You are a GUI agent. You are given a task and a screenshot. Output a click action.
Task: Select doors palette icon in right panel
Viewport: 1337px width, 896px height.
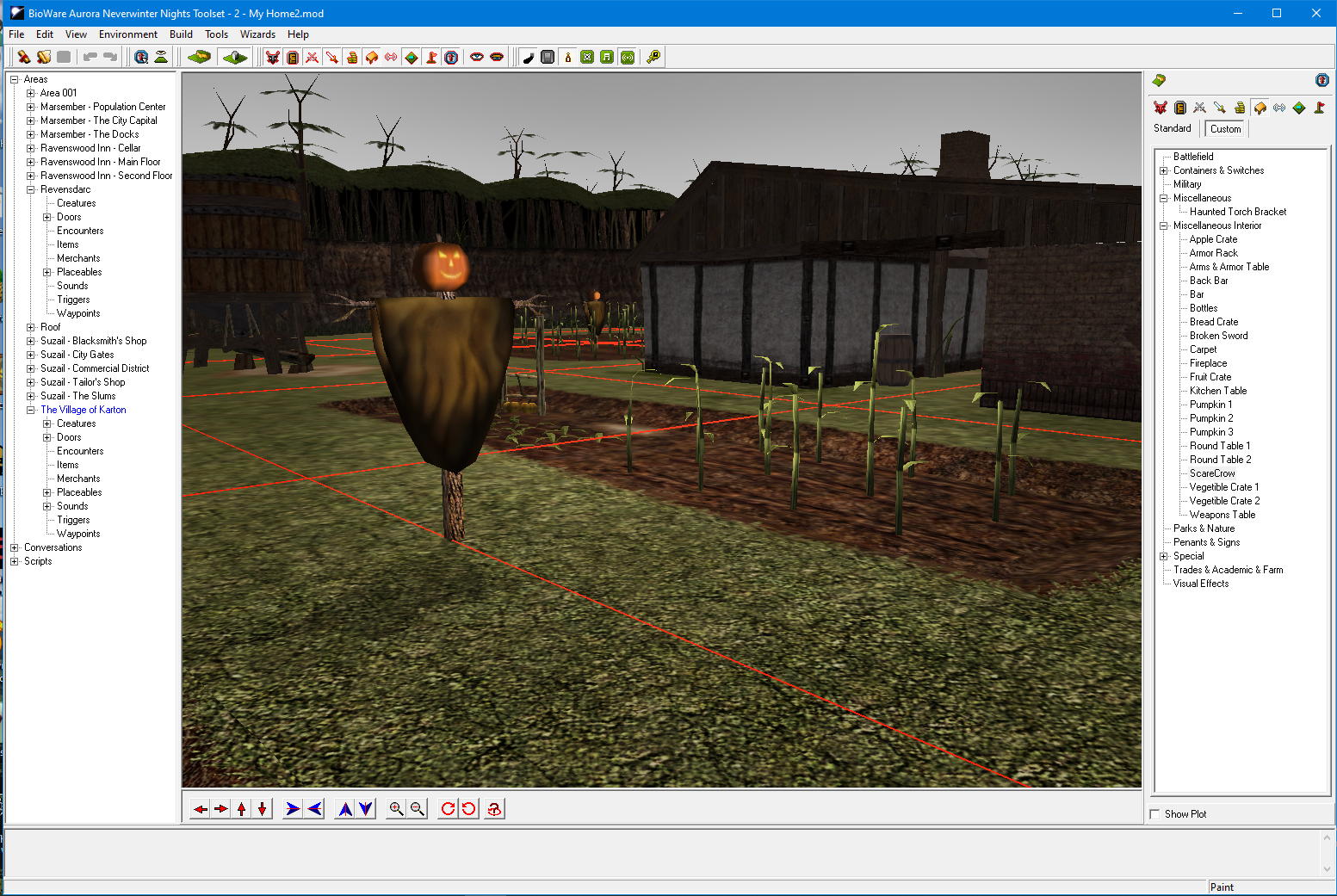pyautogui.click(x=1180, y=108)
